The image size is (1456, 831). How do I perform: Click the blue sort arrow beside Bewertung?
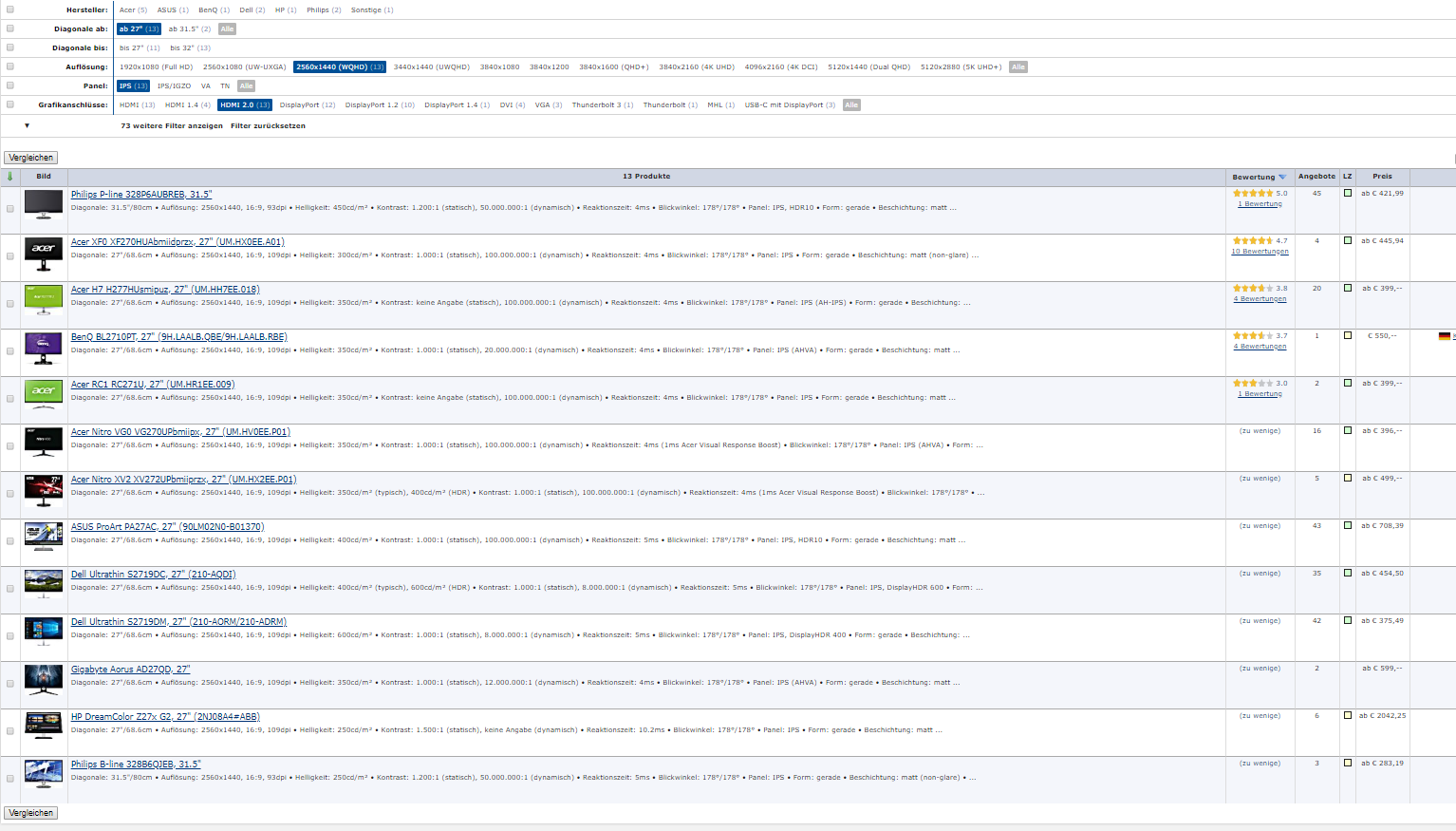coord(1282,177)
